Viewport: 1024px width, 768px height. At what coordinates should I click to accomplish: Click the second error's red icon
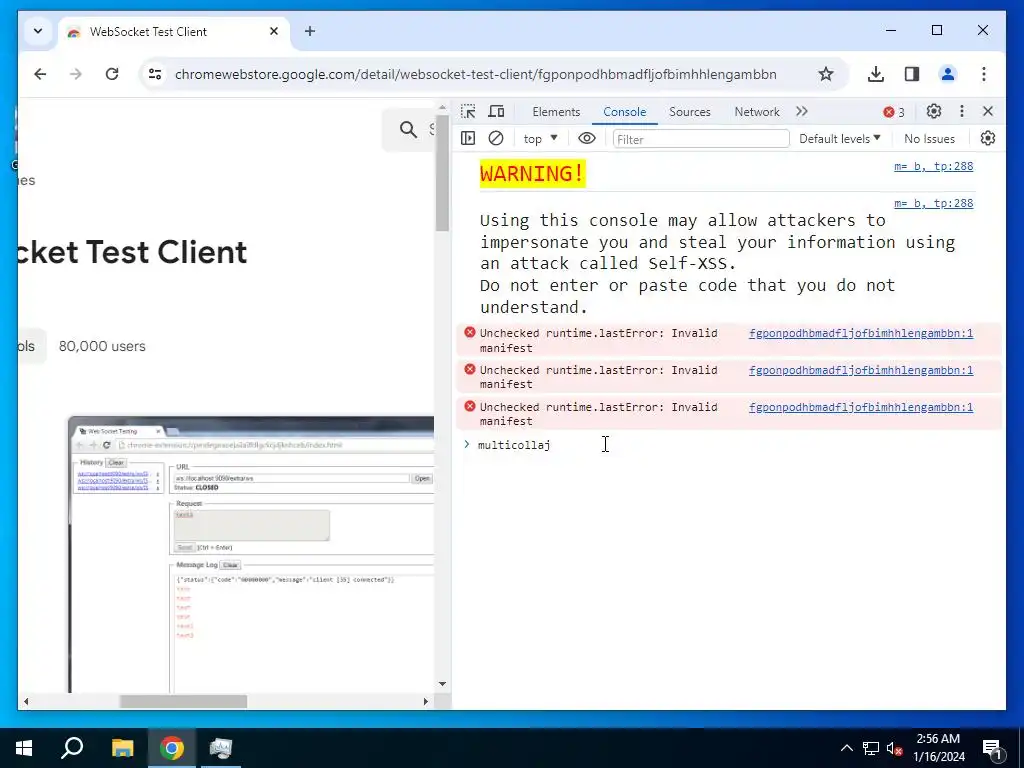[x=470, y=369]
